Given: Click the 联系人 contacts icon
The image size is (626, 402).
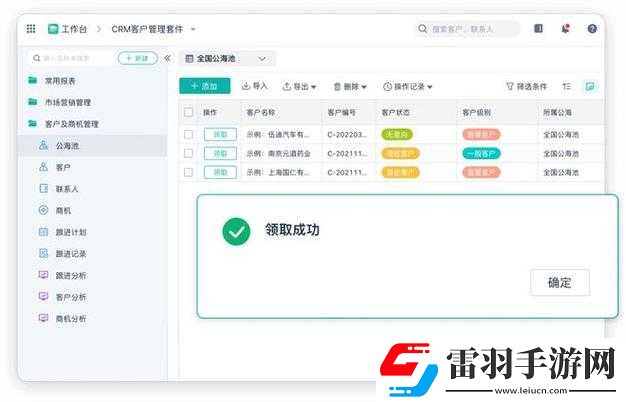Looking at the screenshot, I should 44,188.
